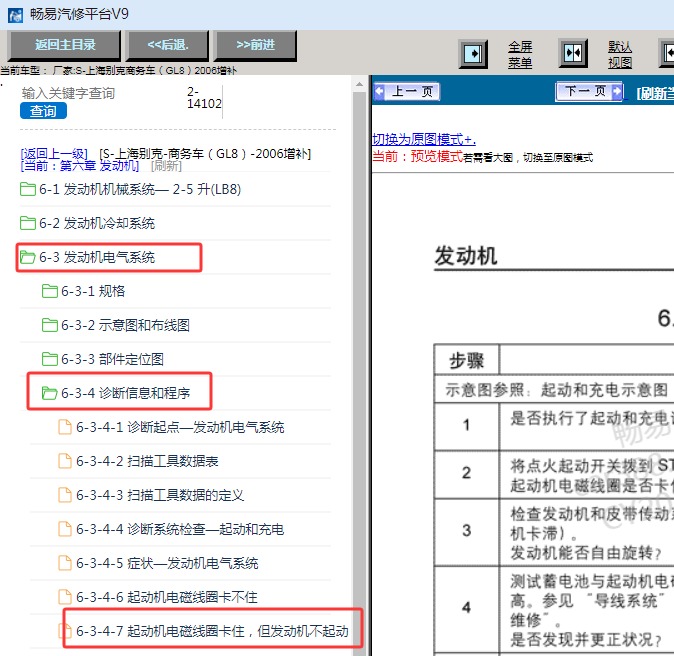Click 切换为原图模式+ link
Viewport: 674px width, 656px height.
point(423,139)
